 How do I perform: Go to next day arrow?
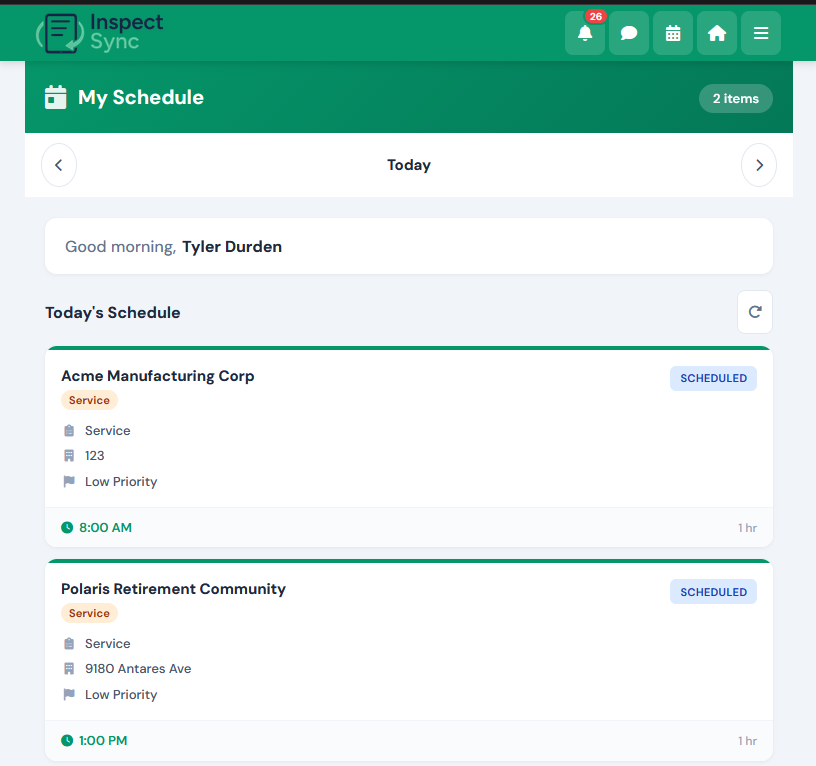point(759,165)
